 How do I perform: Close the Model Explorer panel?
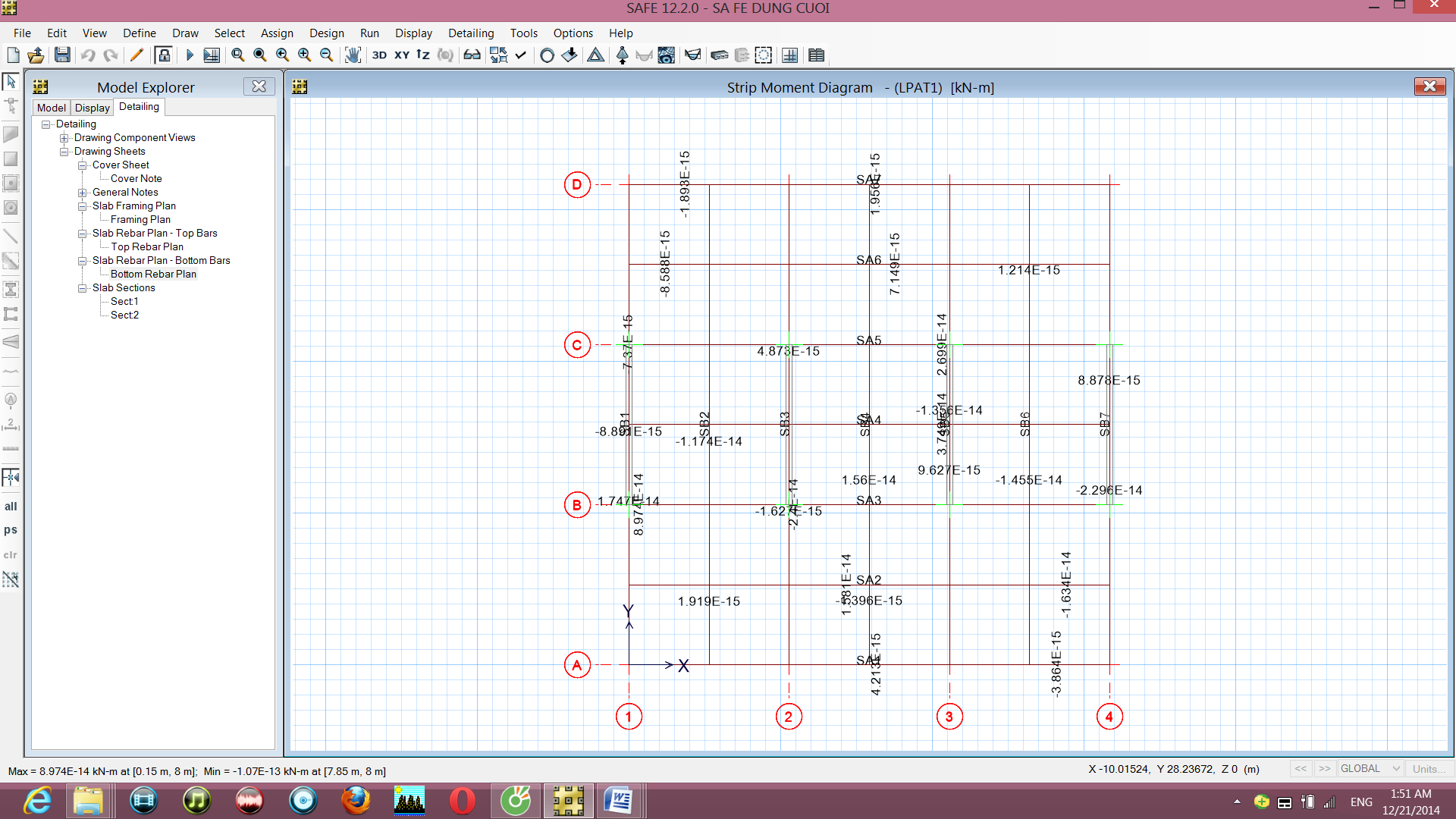[x=259, y=86]
